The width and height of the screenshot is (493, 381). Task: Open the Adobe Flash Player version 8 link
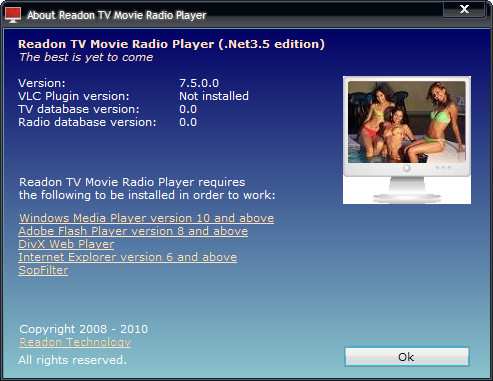[133, 231]
